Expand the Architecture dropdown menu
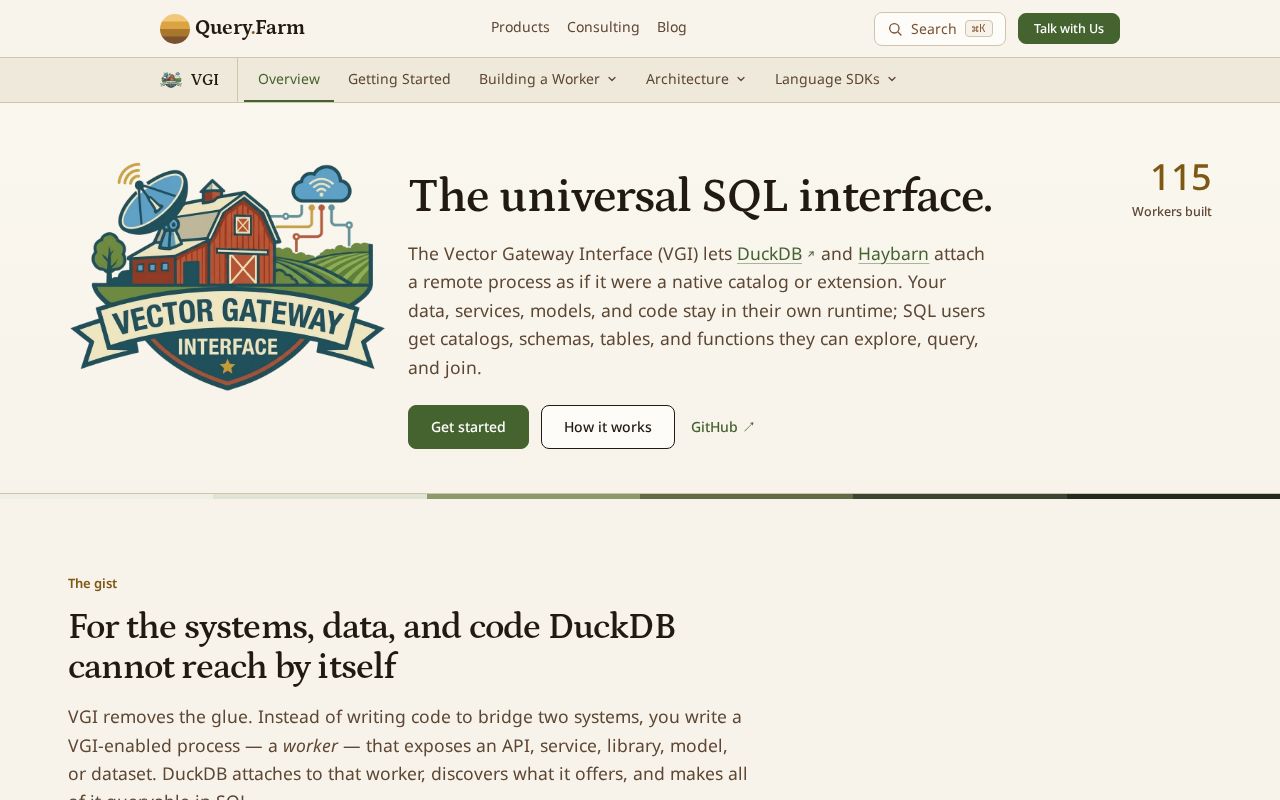The height and width of the screenshot is (800, 1280). tap(696, 79)
